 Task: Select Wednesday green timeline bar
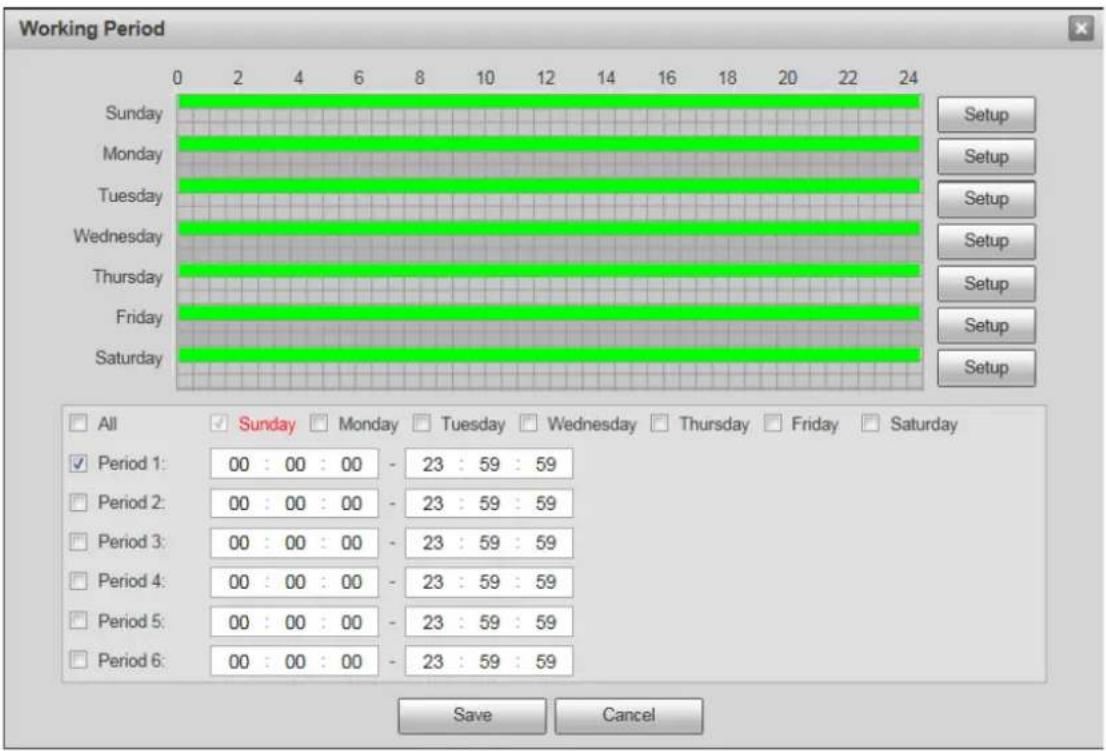tap(549, 228)
